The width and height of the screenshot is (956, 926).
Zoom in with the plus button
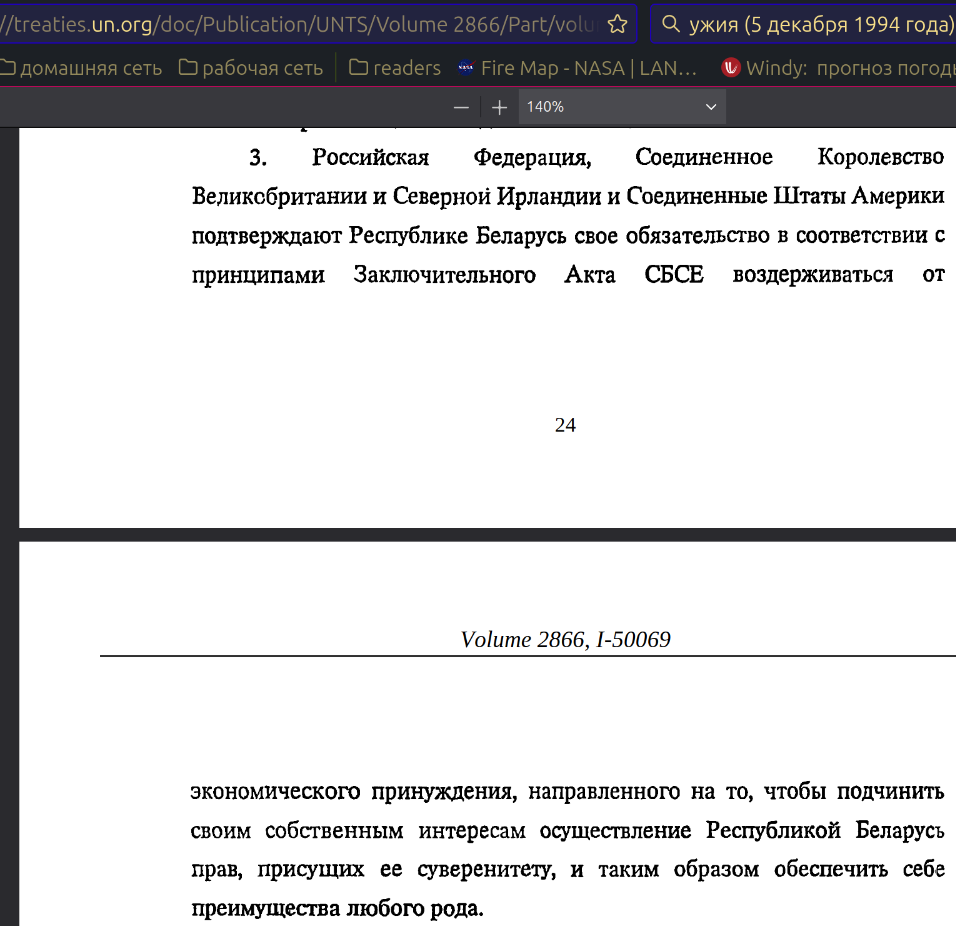(x=499, y=107)
